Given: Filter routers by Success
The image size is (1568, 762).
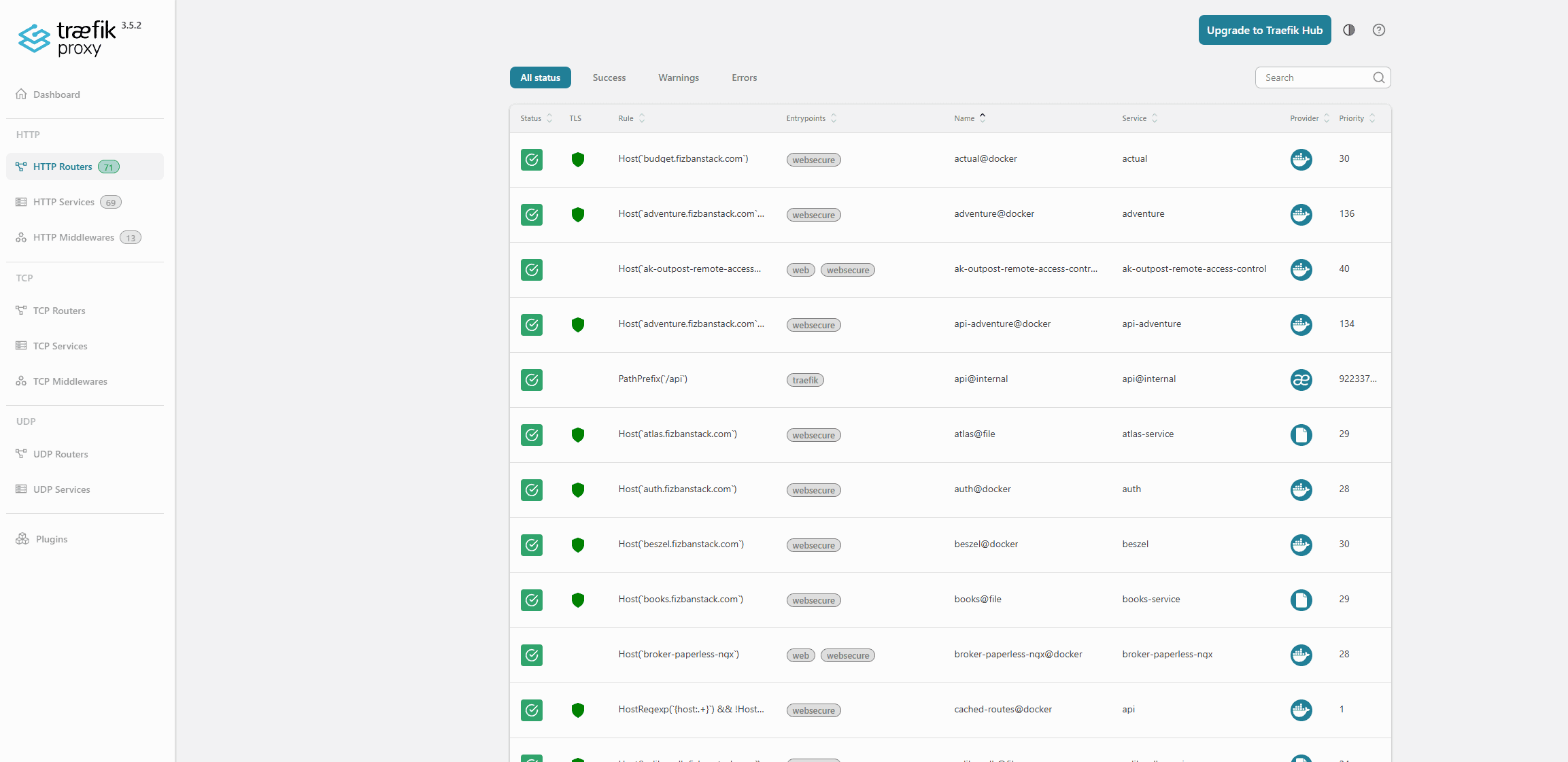Looking at the screenshot, I should 609,77.
